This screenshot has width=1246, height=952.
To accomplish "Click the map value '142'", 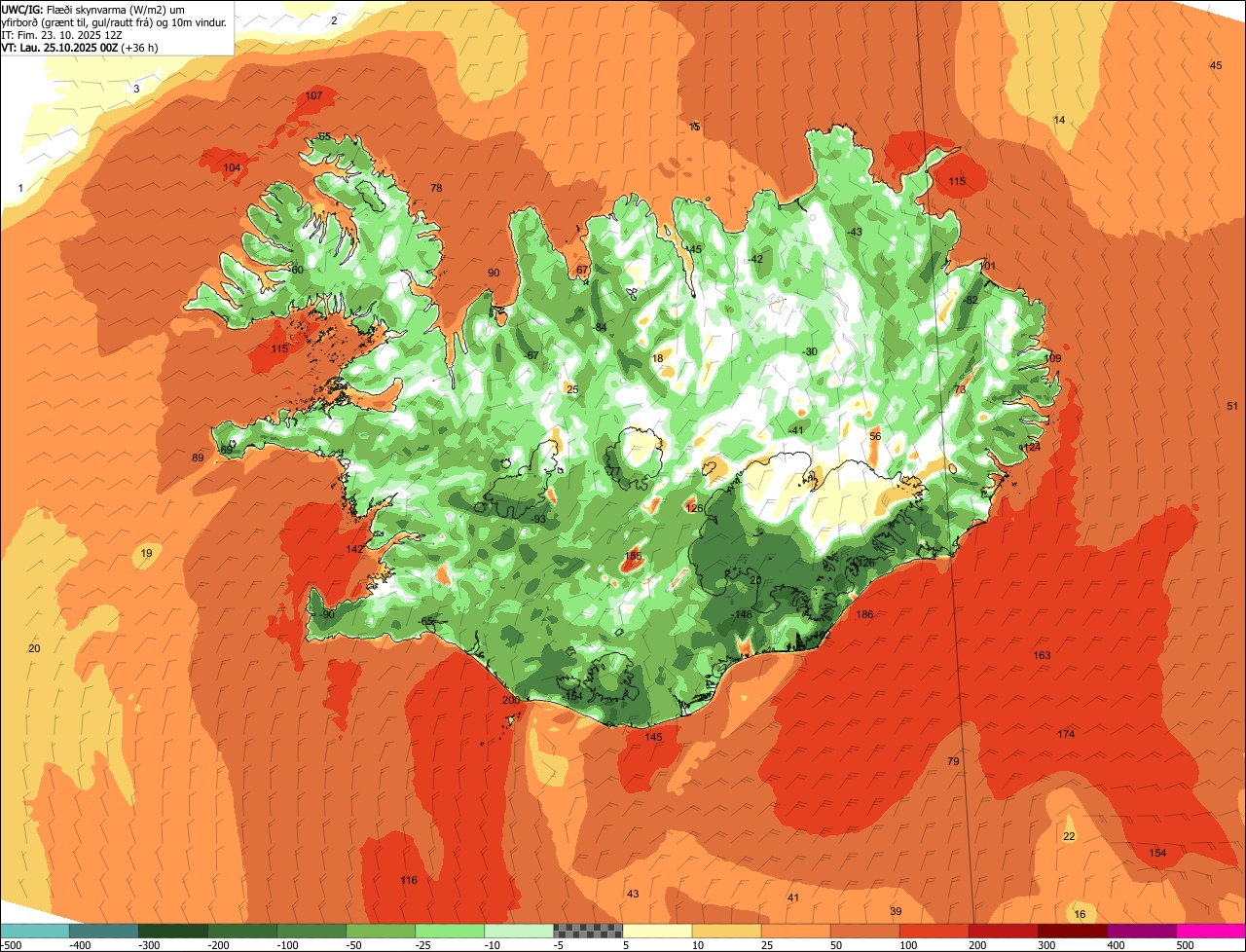I will point(355,549).
